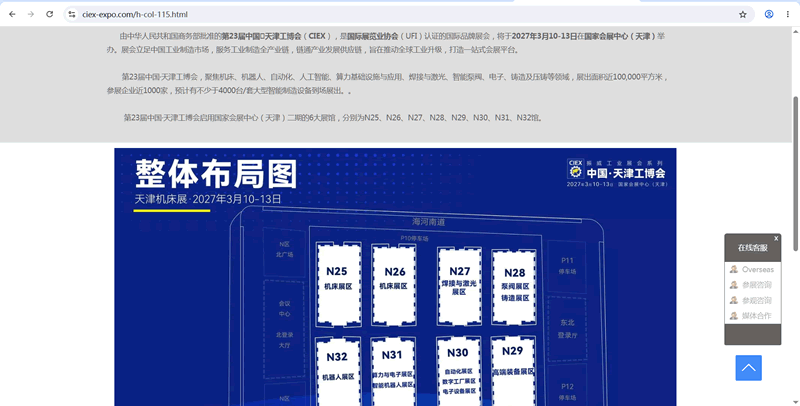
Task: Click hall N26 机床展区 on the map
Action: click(393, 284)
